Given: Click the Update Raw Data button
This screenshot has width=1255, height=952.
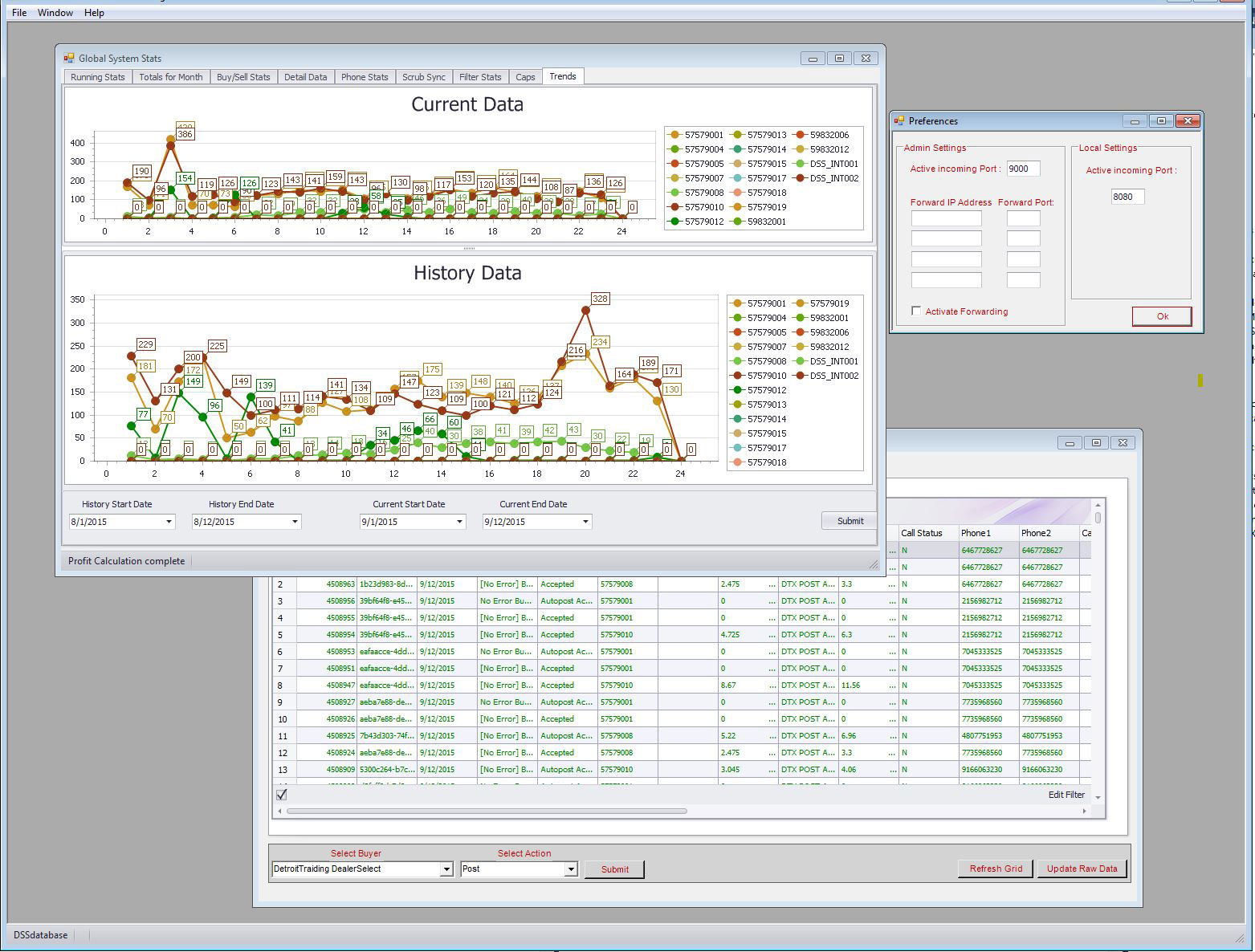Looking at the screenshot, I should click(x=1082, y=869).
